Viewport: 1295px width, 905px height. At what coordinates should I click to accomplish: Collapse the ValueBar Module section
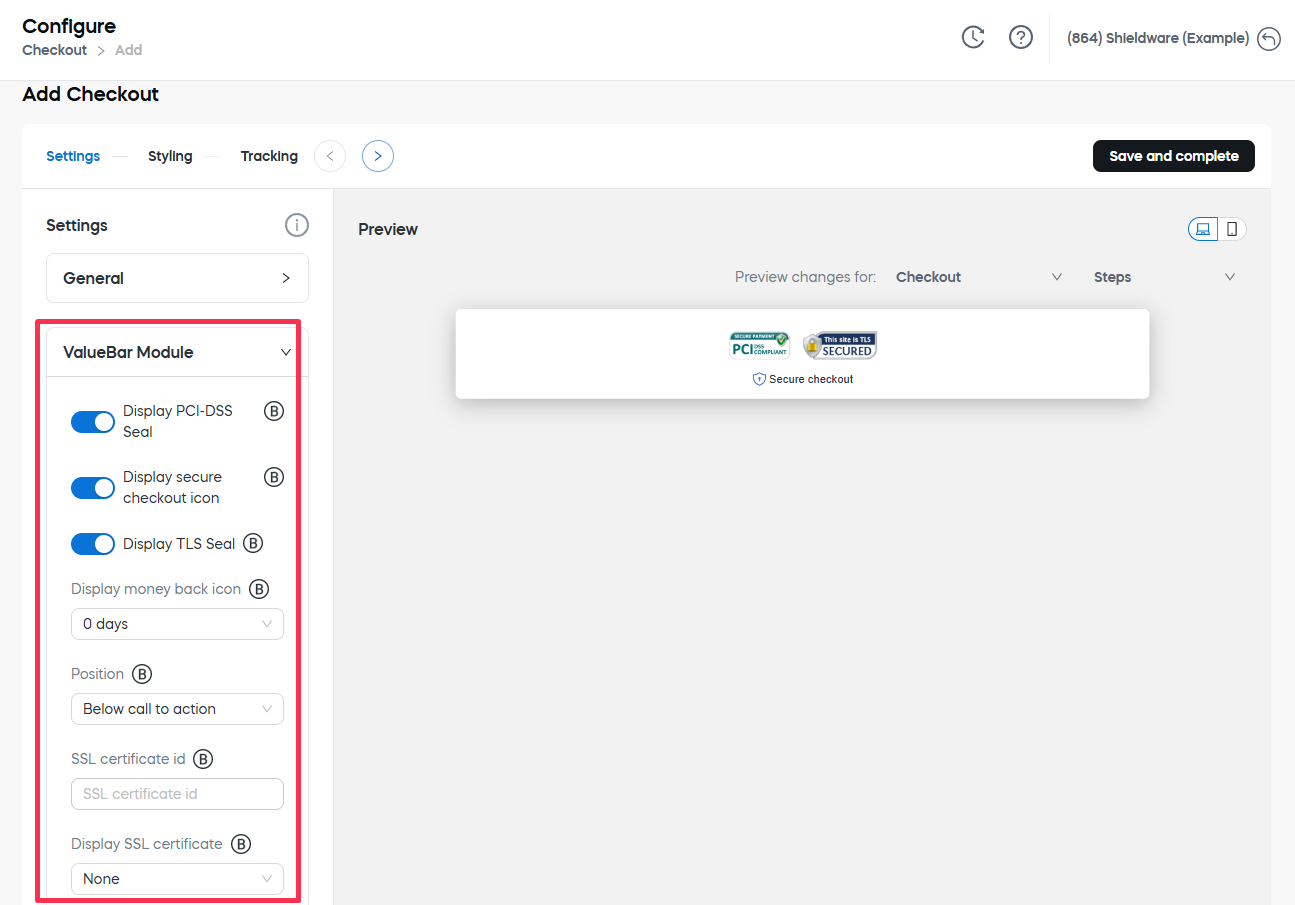pyautogui.click(x=177, y=352)
